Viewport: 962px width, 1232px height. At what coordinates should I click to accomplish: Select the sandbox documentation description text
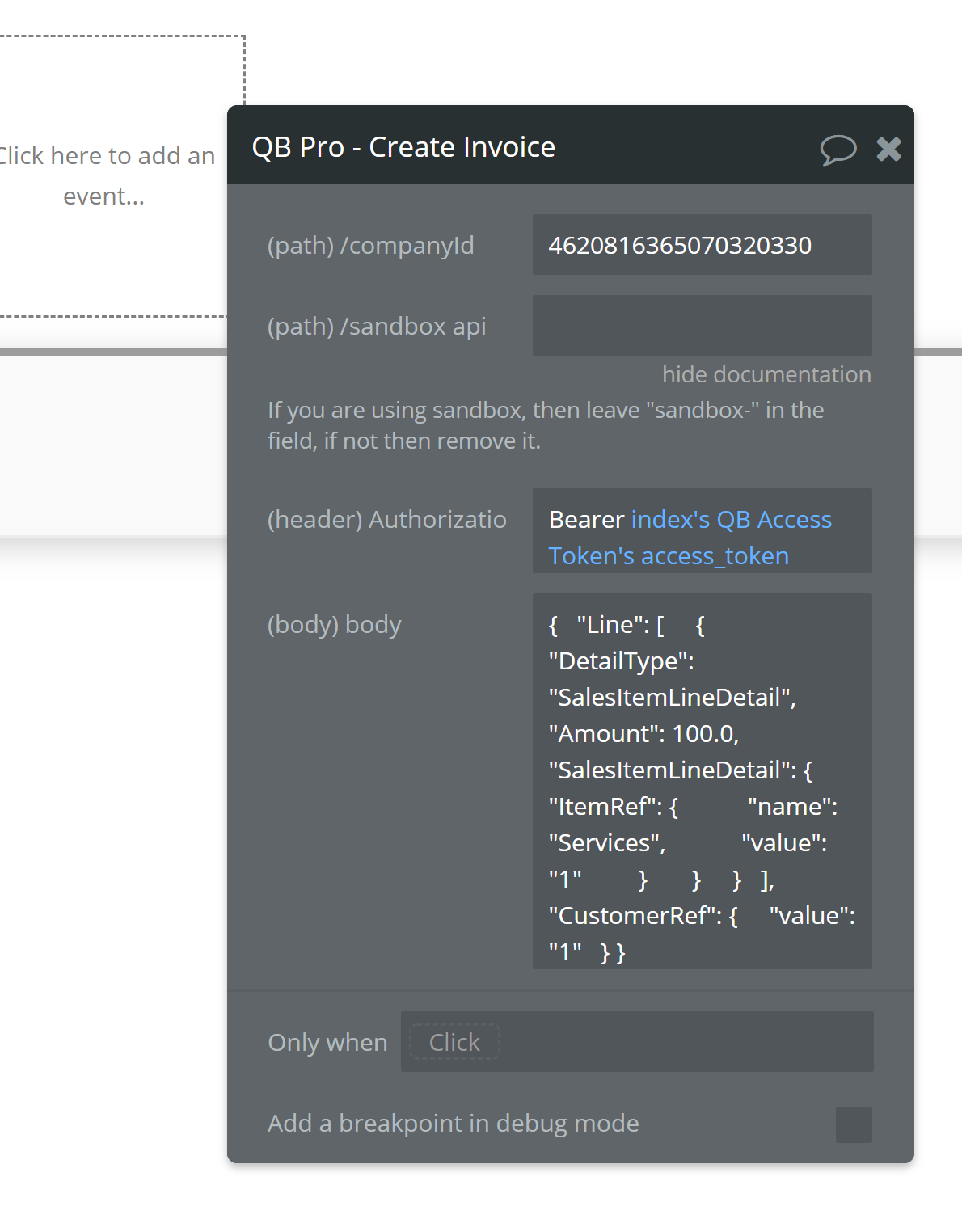click(546, 425)
